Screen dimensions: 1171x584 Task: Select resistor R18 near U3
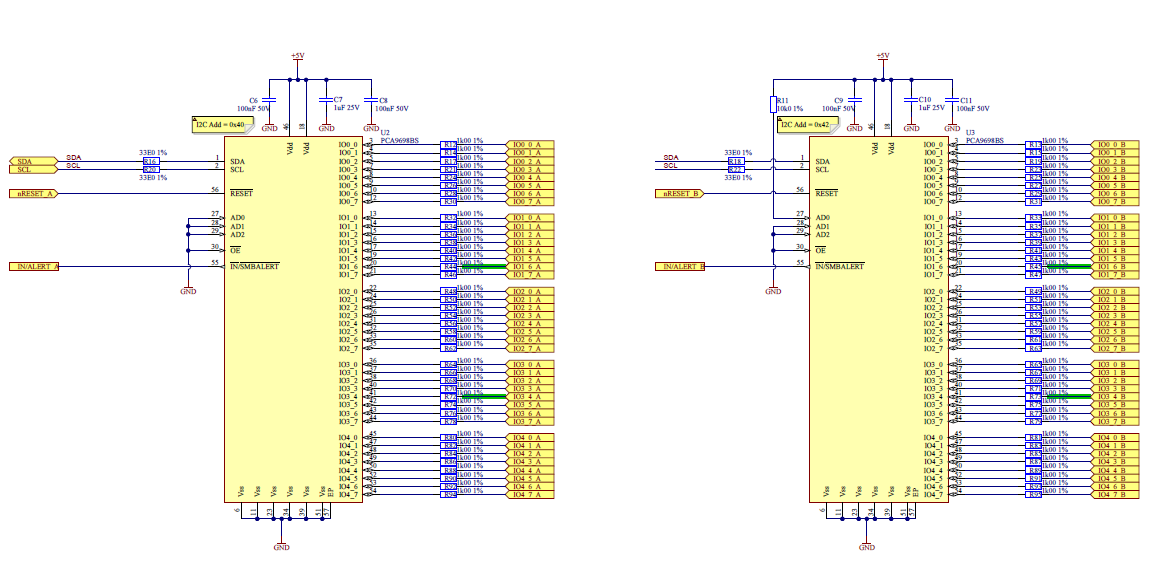(736, 161)
